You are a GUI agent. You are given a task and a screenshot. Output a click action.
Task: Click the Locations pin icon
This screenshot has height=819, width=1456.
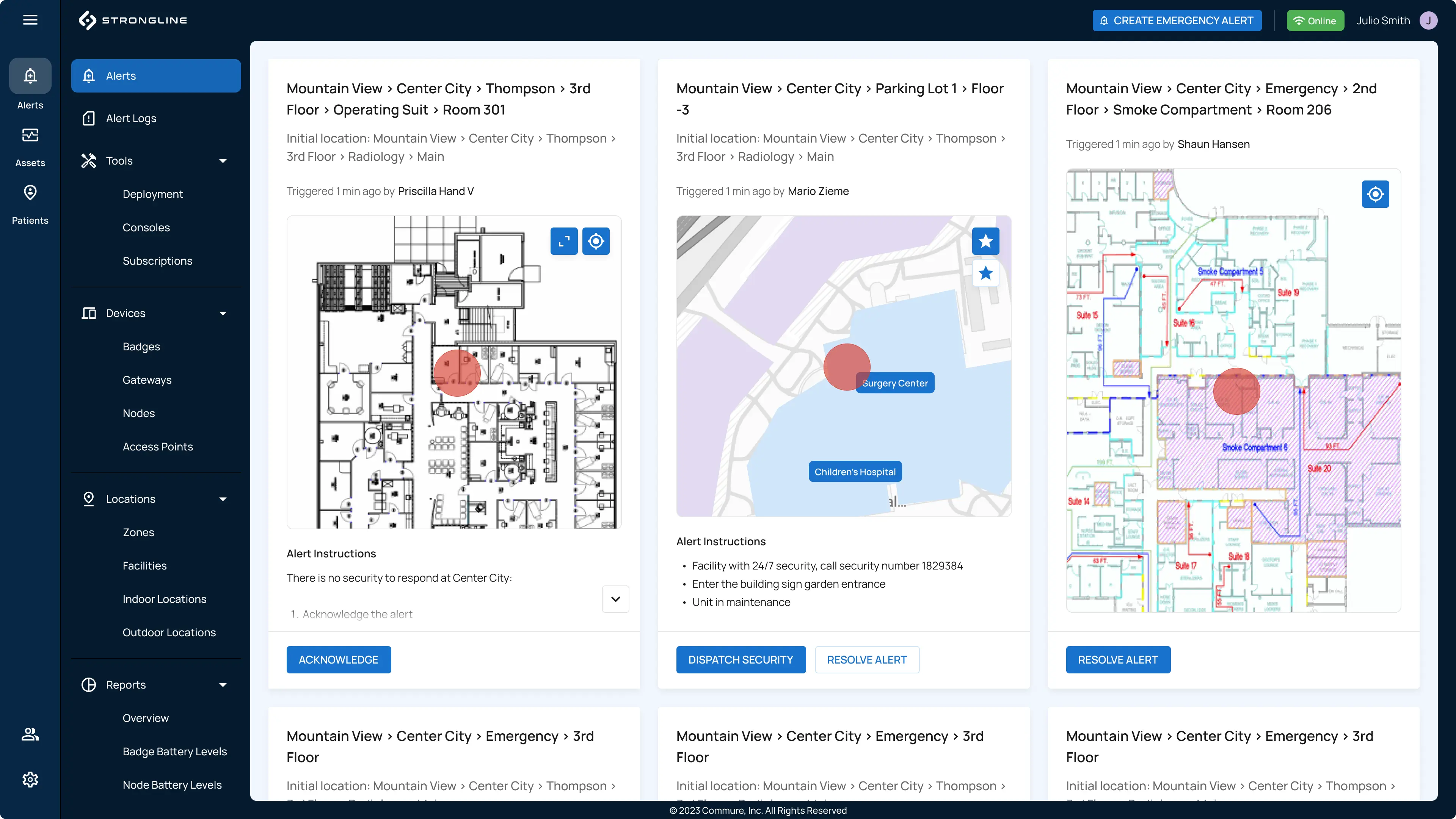[89, 499]
